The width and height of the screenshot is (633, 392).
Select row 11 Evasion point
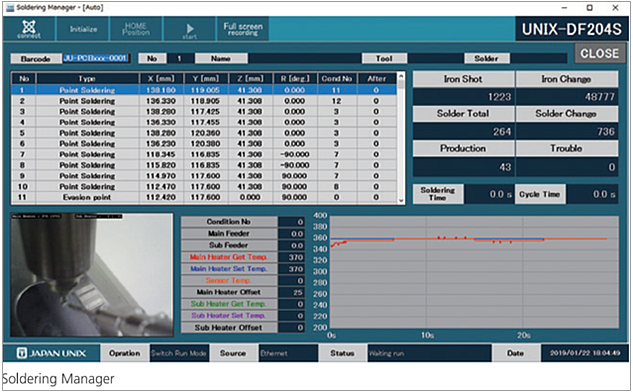click(204, 197)
